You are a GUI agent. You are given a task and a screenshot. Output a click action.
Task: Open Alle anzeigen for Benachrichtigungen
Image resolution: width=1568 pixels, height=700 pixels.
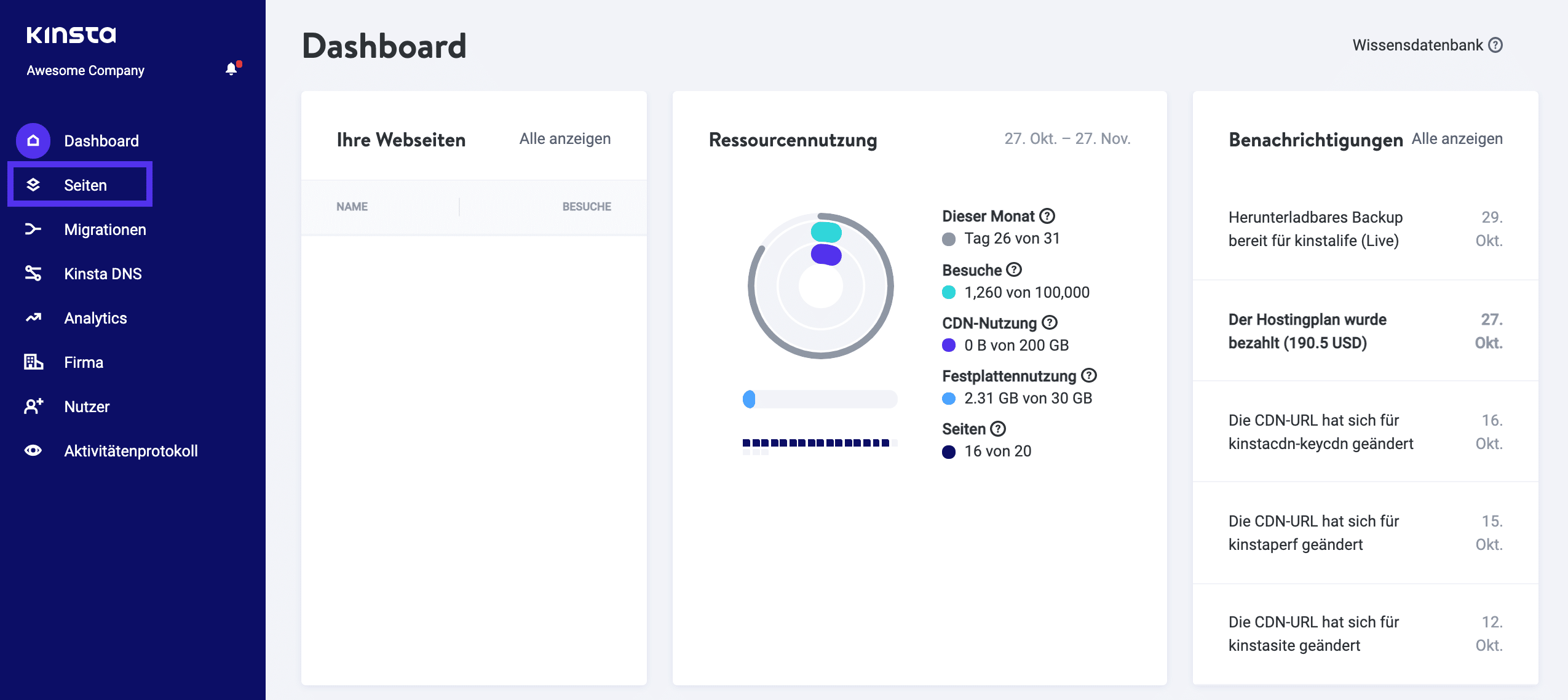pyautogui.click(x=1458, y=139)
